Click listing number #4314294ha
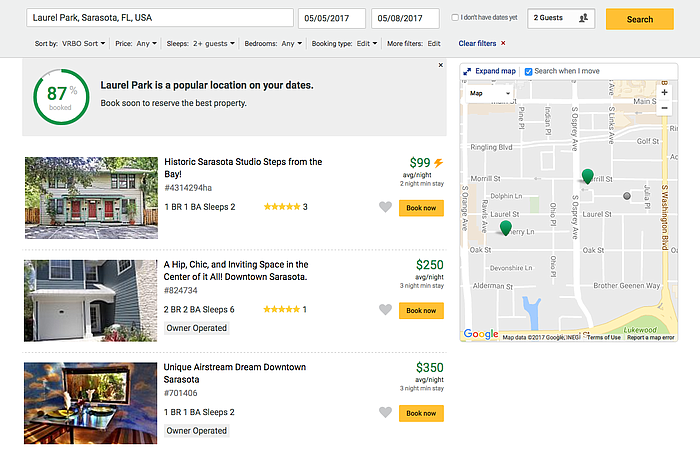 pyautogui.click(x=188, y=188)
